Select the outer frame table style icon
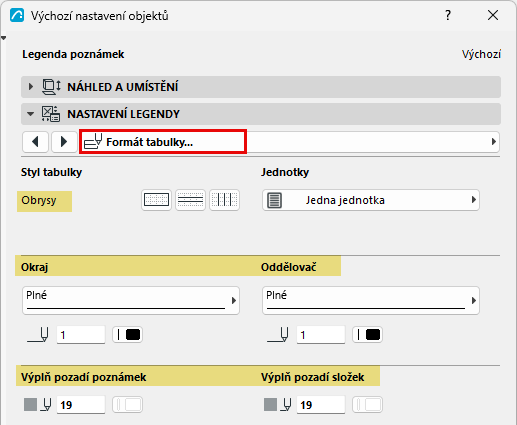This screenshot has height=425, width=517. pos(156,200)
